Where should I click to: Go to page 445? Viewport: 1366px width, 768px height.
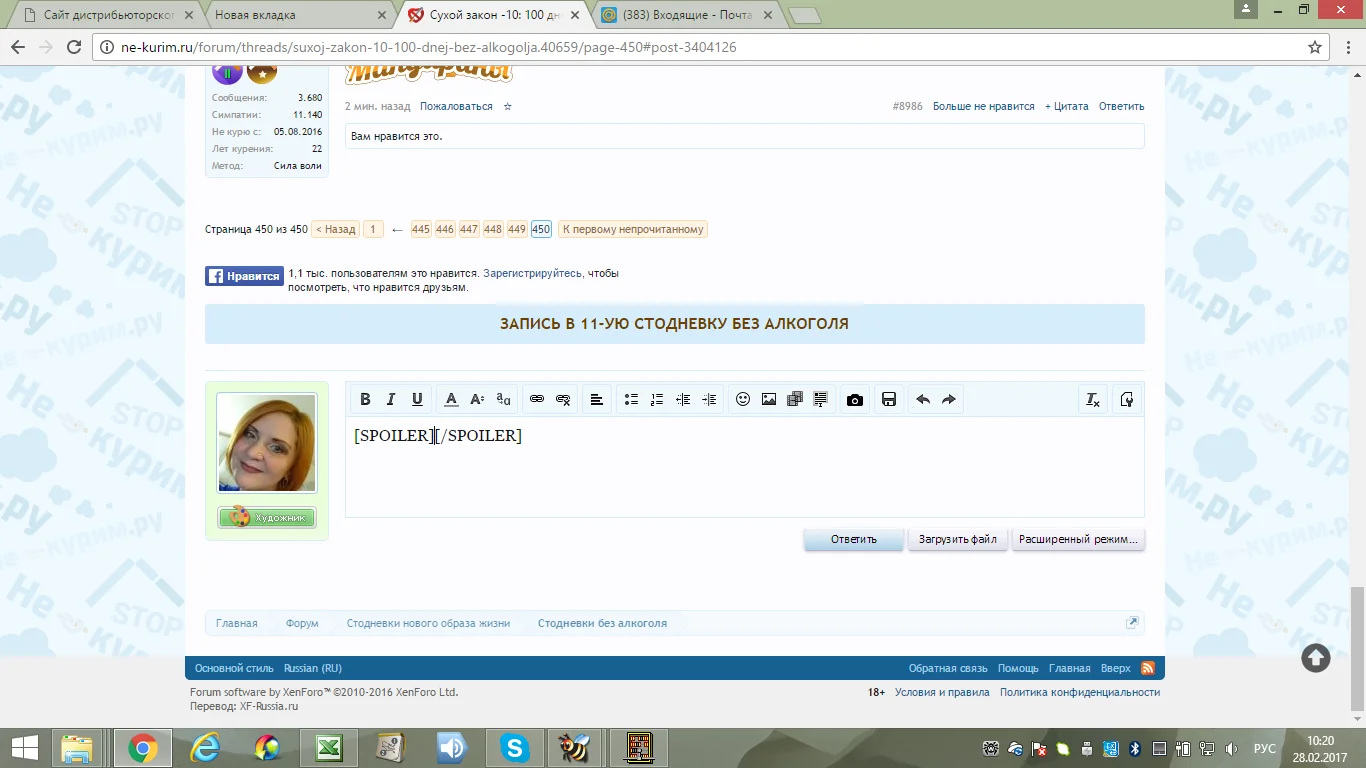[421, 229]
